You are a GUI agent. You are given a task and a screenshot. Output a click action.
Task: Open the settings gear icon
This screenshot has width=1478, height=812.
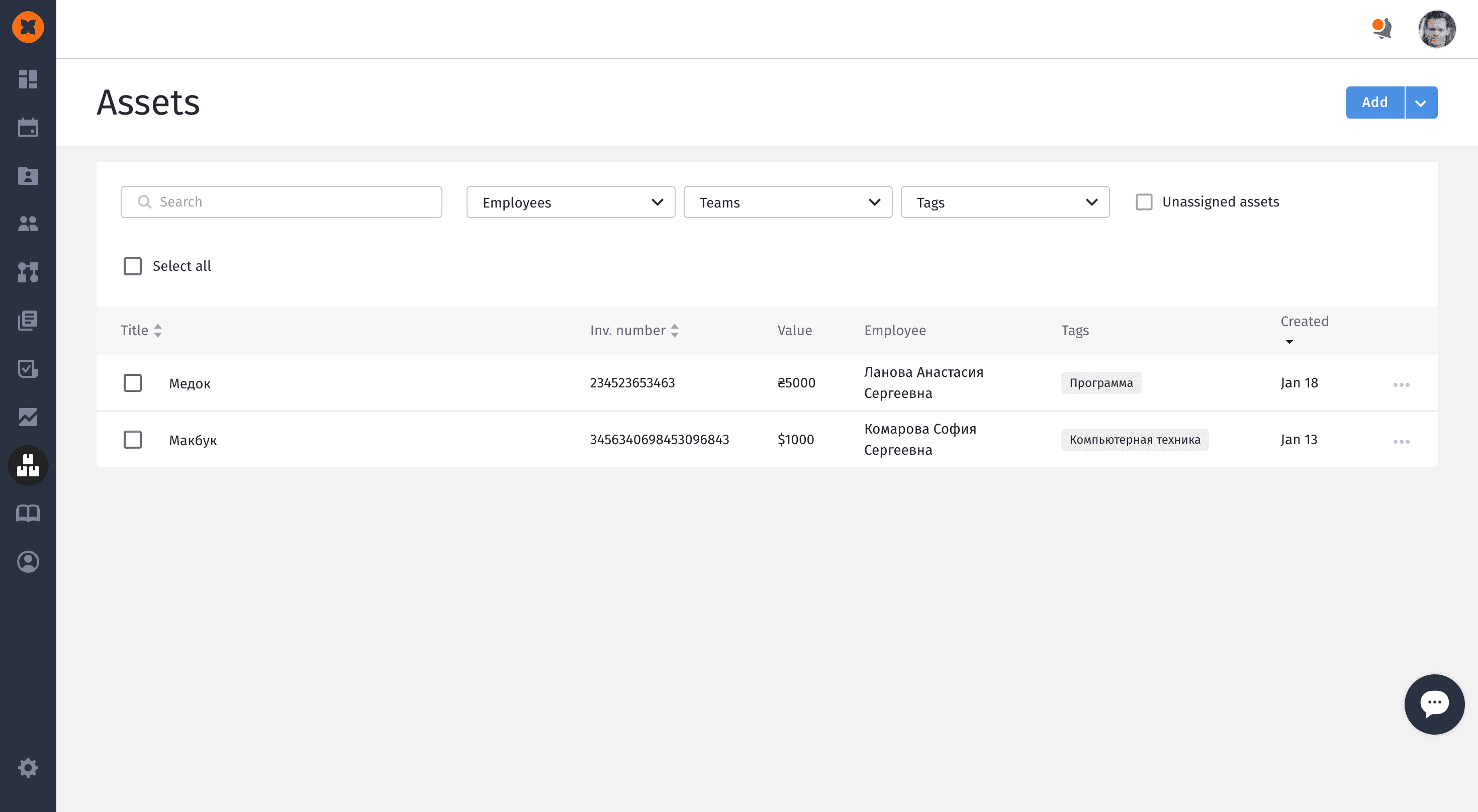(x=28, y=767)
